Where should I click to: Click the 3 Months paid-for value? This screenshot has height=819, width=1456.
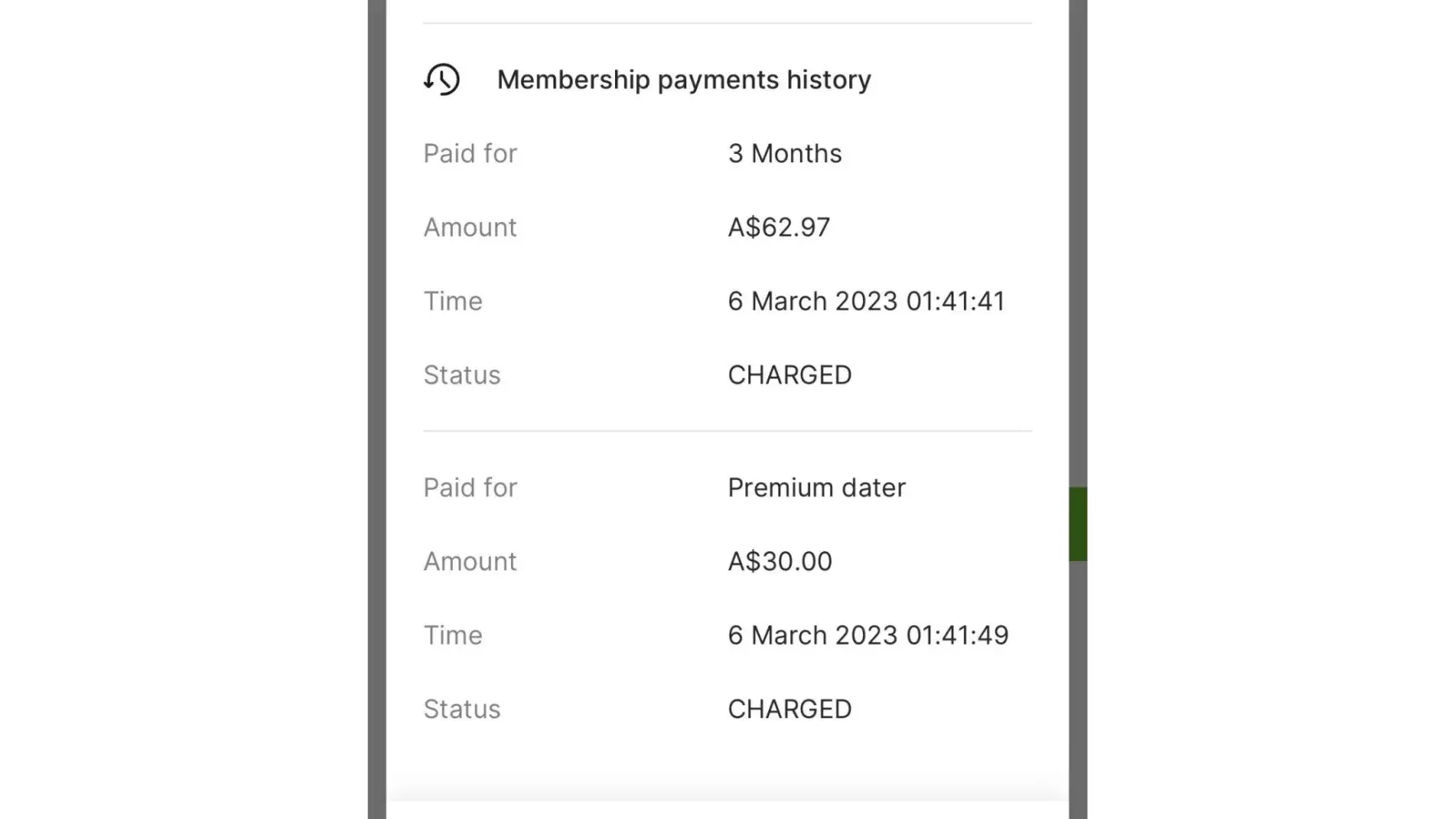(x=785, y=153)
